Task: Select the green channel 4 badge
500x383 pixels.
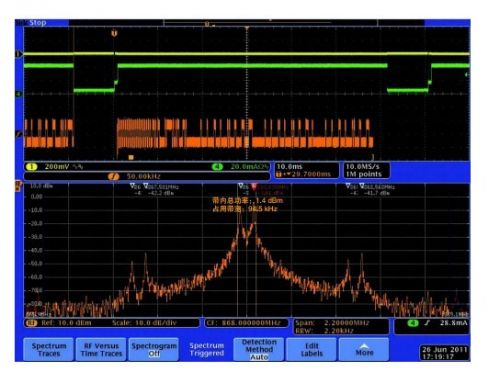Action: (x=217, y=167)
